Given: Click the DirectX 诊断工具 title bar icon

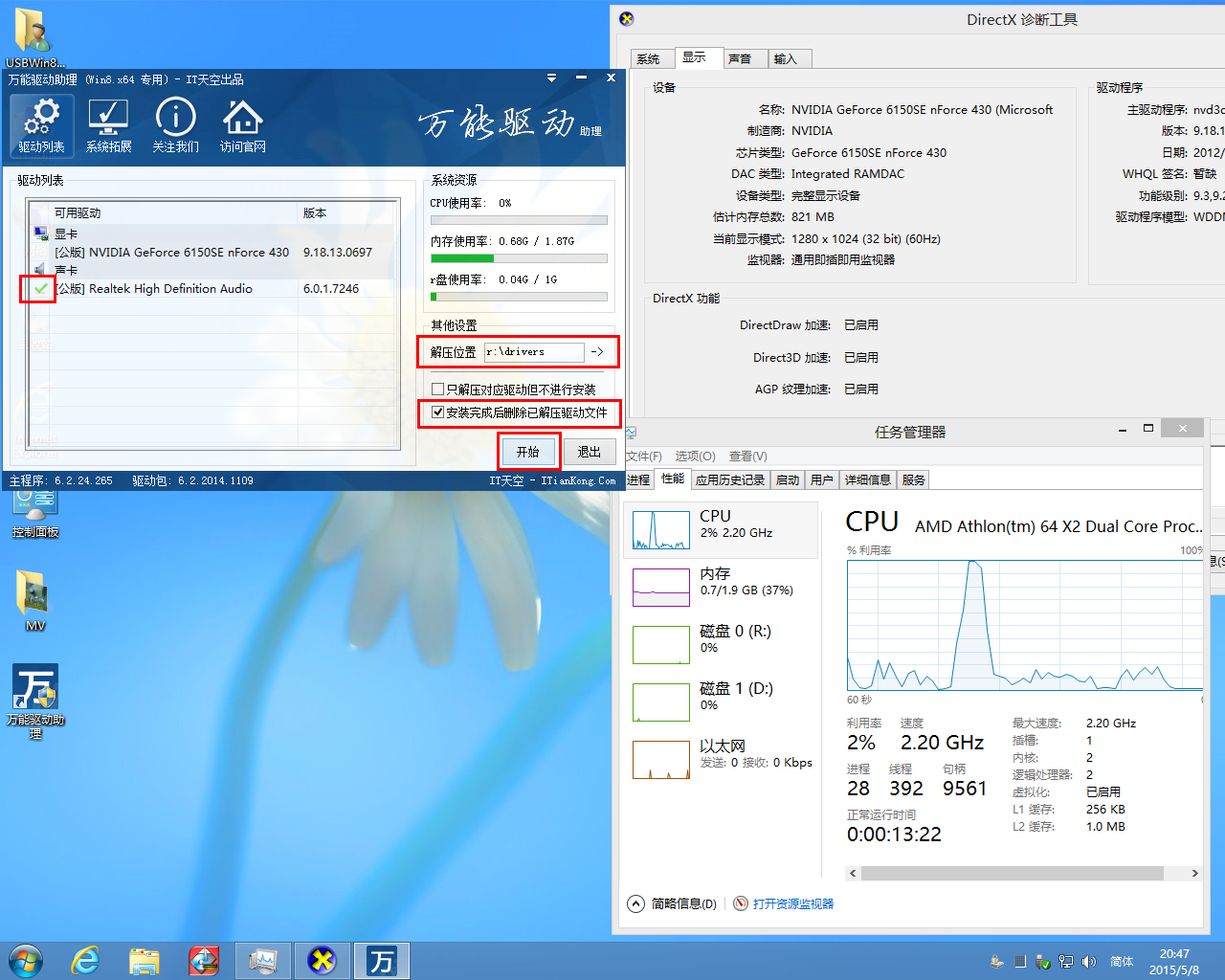Looking at the screenshot, I should click(627, 18).
